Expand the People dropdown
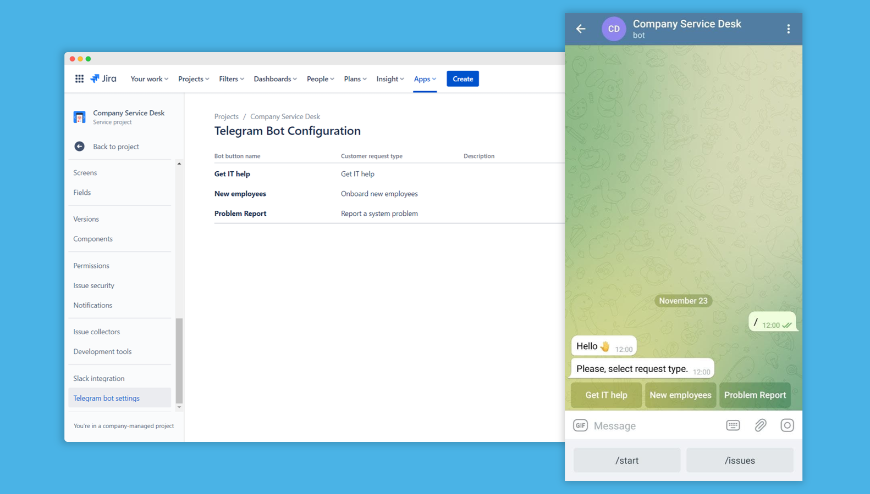This screenshot has height=494, width=870. point(320,79)
